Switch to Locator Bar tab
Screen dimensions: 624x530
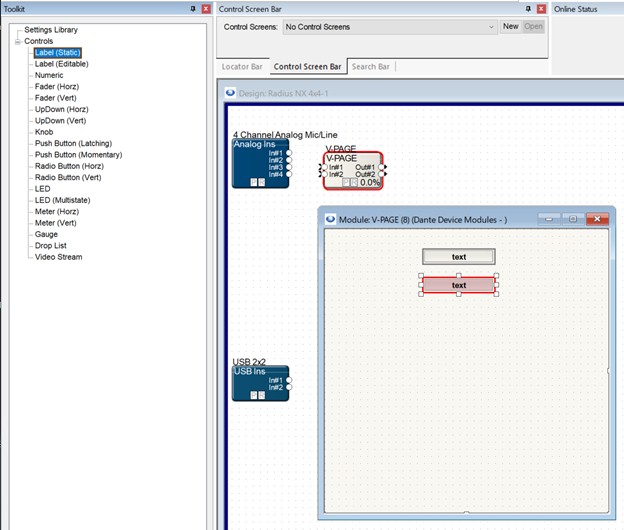242,66
